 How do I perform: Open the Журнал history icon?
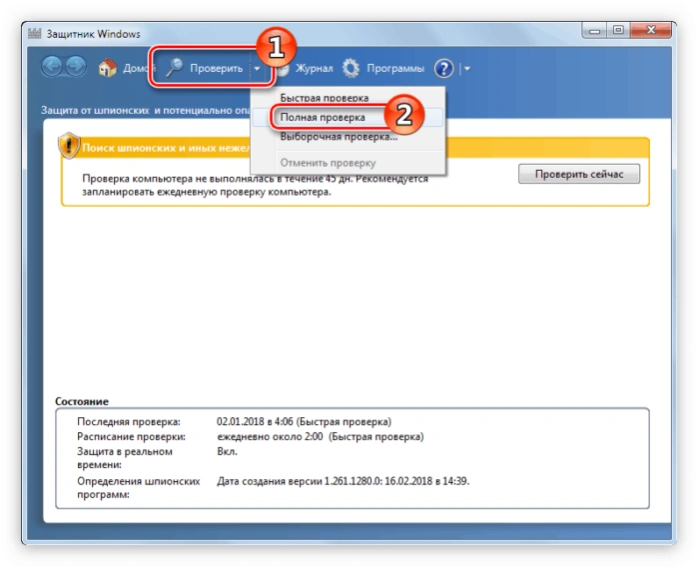283,68
